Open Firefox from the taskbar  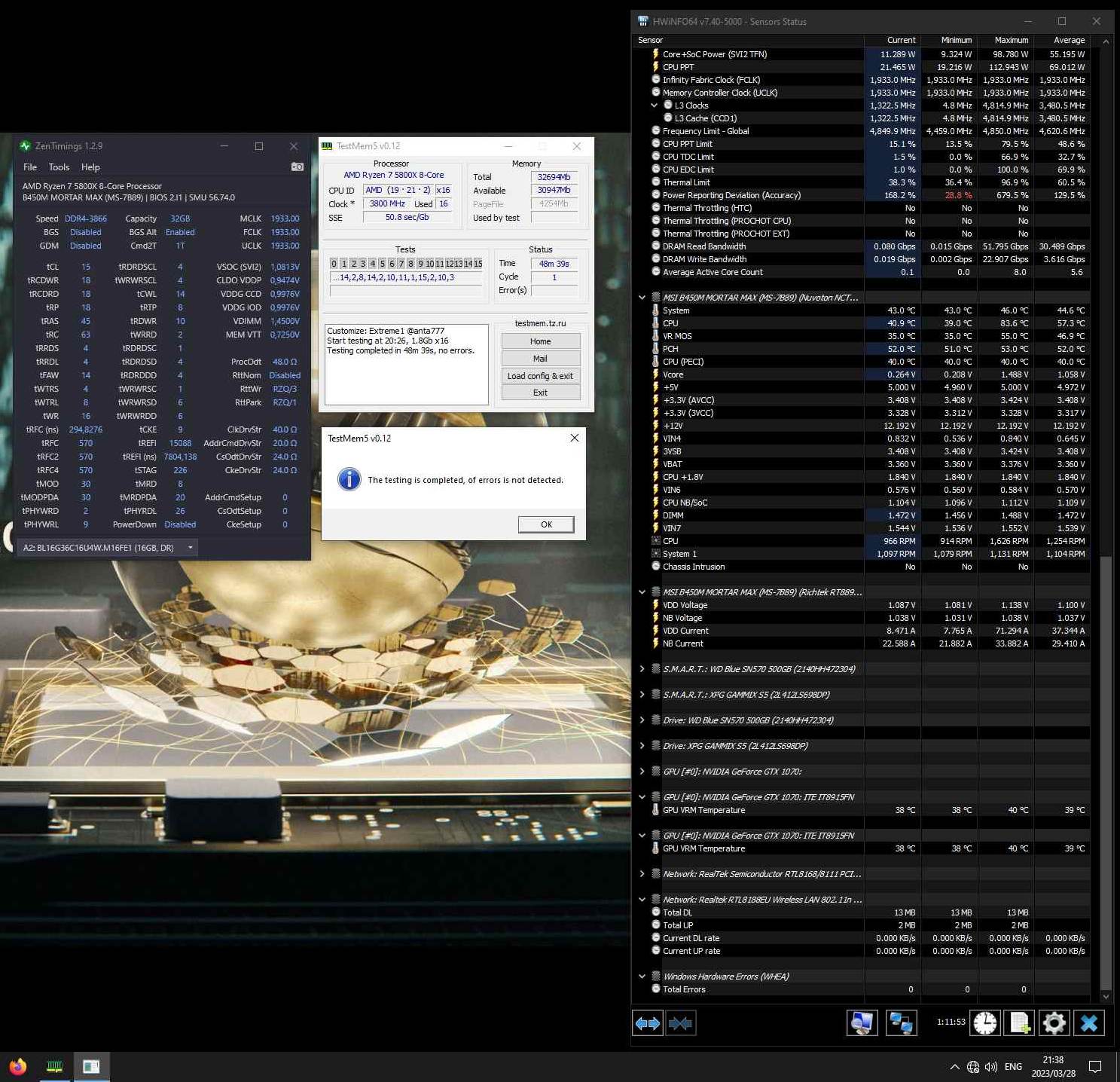(x=17, y=1066)
